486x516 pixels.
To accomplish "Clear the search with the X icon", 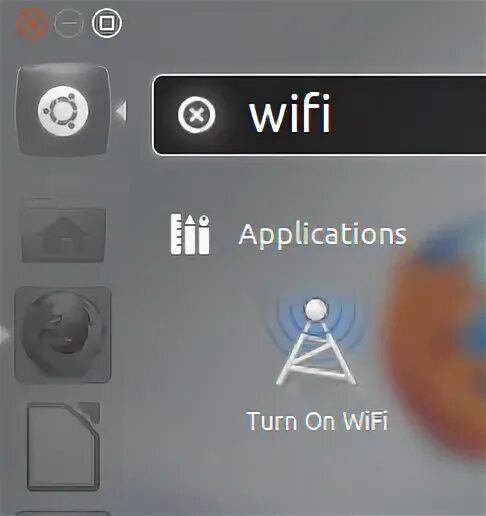I will [x=196, y=115].
